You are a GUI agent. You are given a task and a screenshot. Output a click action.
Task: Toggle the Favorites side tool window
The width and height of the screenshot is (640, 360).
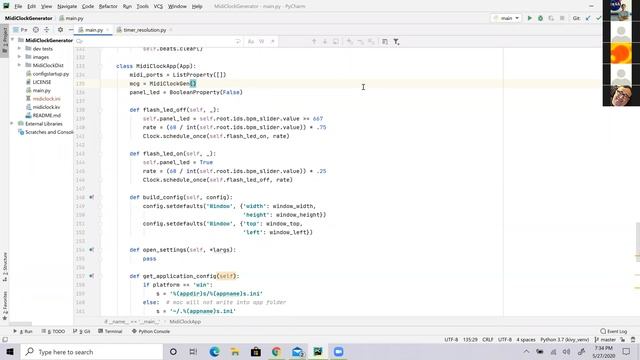(x=4, y=305)
